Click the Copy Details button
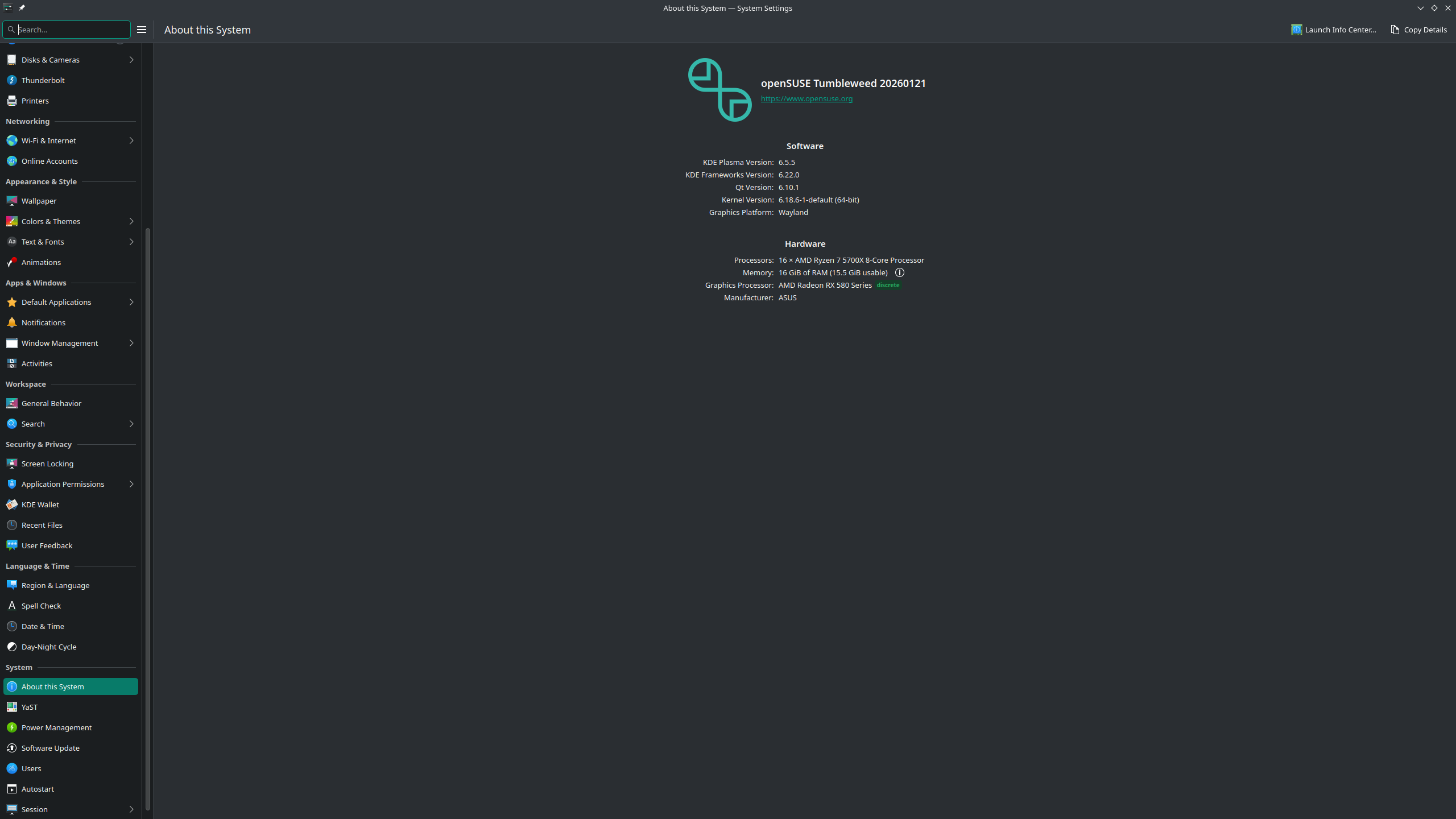This screenshot has height=819, width=1456. [x=1418, y=30]
